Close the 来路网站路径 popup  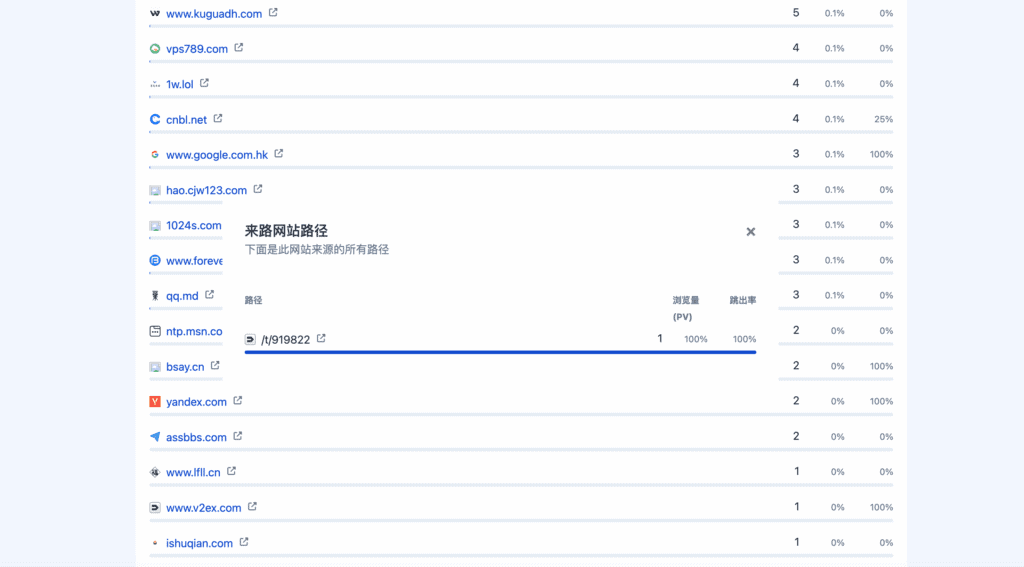pos(750,231)
